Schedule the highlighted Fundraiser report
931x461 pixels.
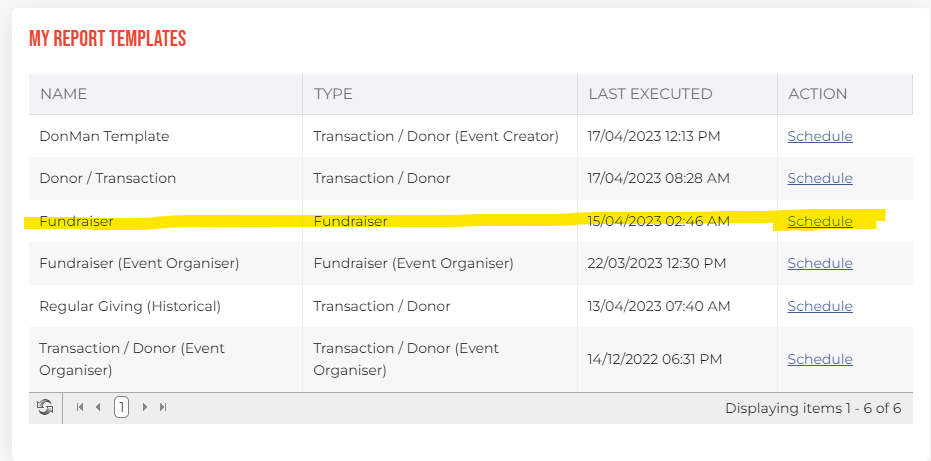820,221
